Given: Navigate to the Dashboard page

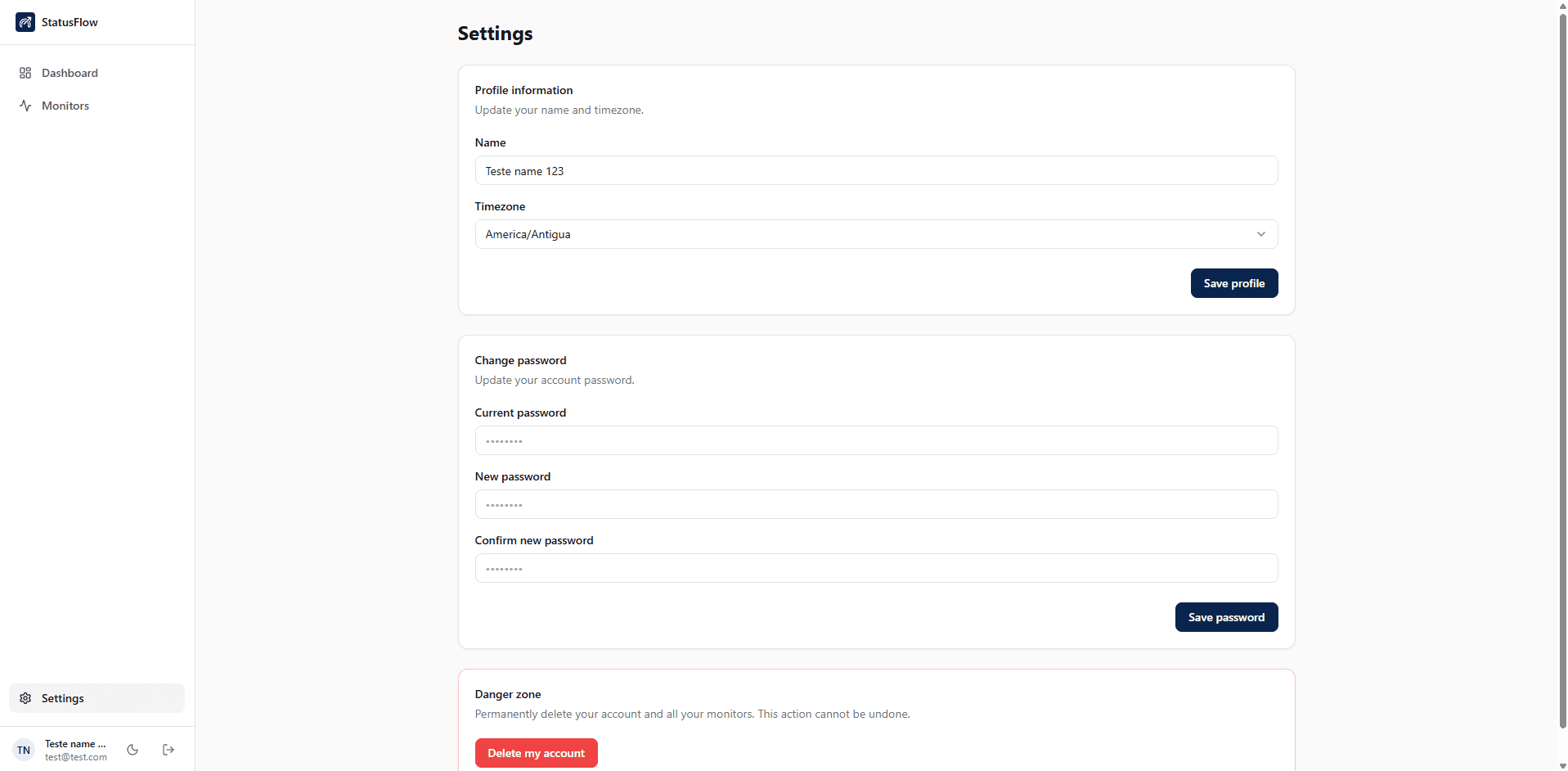Looking at the screenshot, I should click(70, 73).
